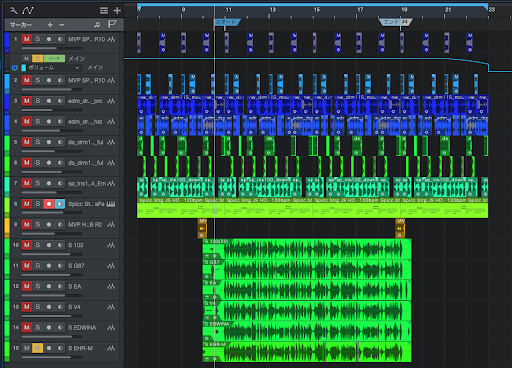512x368 pixels.
Task: Select the track name S G87
Action: point(76,266)
